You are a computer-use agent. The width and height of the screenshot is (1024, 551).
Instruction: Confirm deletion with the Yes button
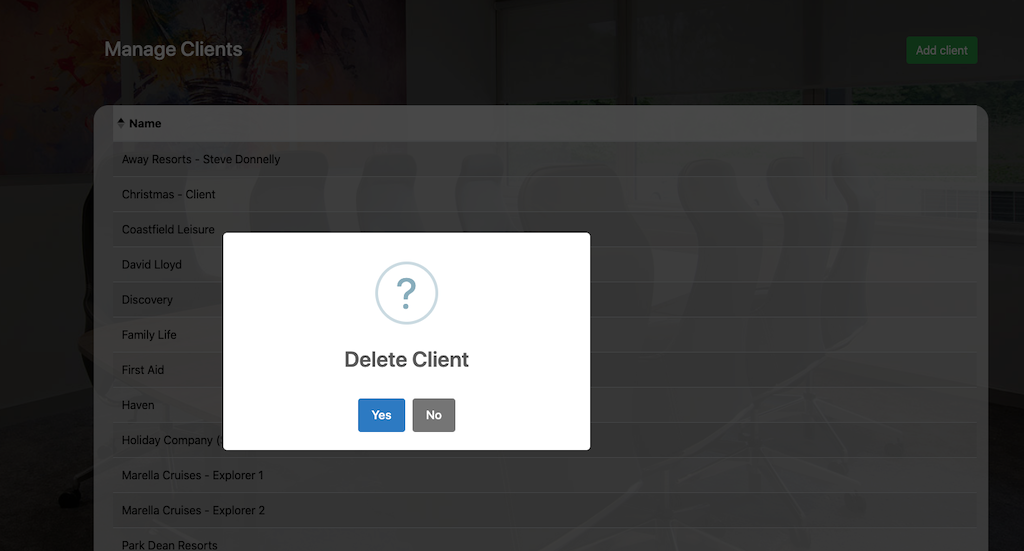point(381,415)
